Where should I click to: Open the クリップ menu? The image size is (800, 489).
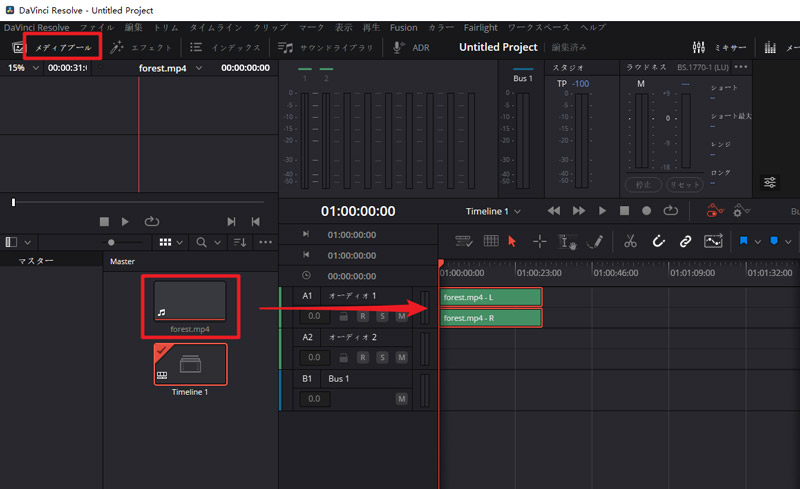click(270, 28)
